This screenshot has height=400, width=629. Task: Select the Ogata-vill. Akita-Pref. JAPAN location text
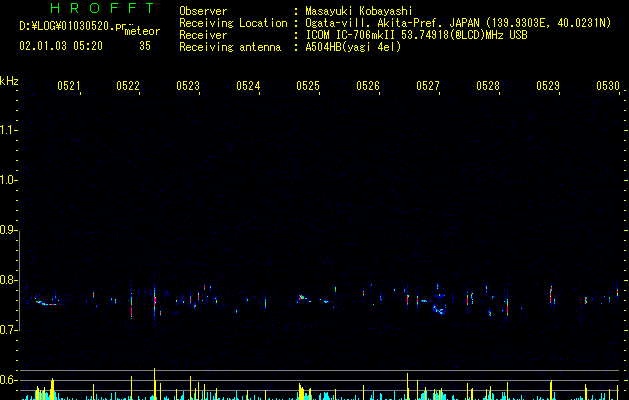pos(458,23)
